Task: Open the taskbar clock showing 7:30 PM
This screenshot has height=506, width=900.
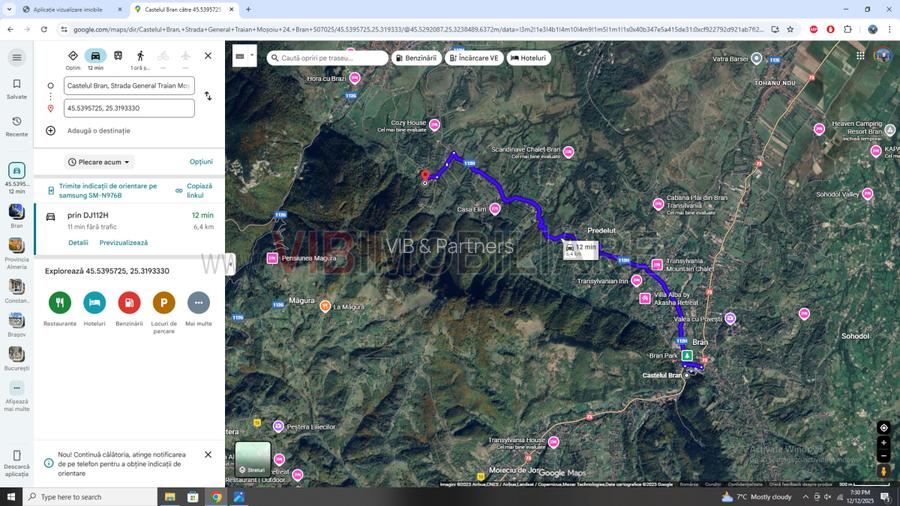Action: (x=860, y=497)
